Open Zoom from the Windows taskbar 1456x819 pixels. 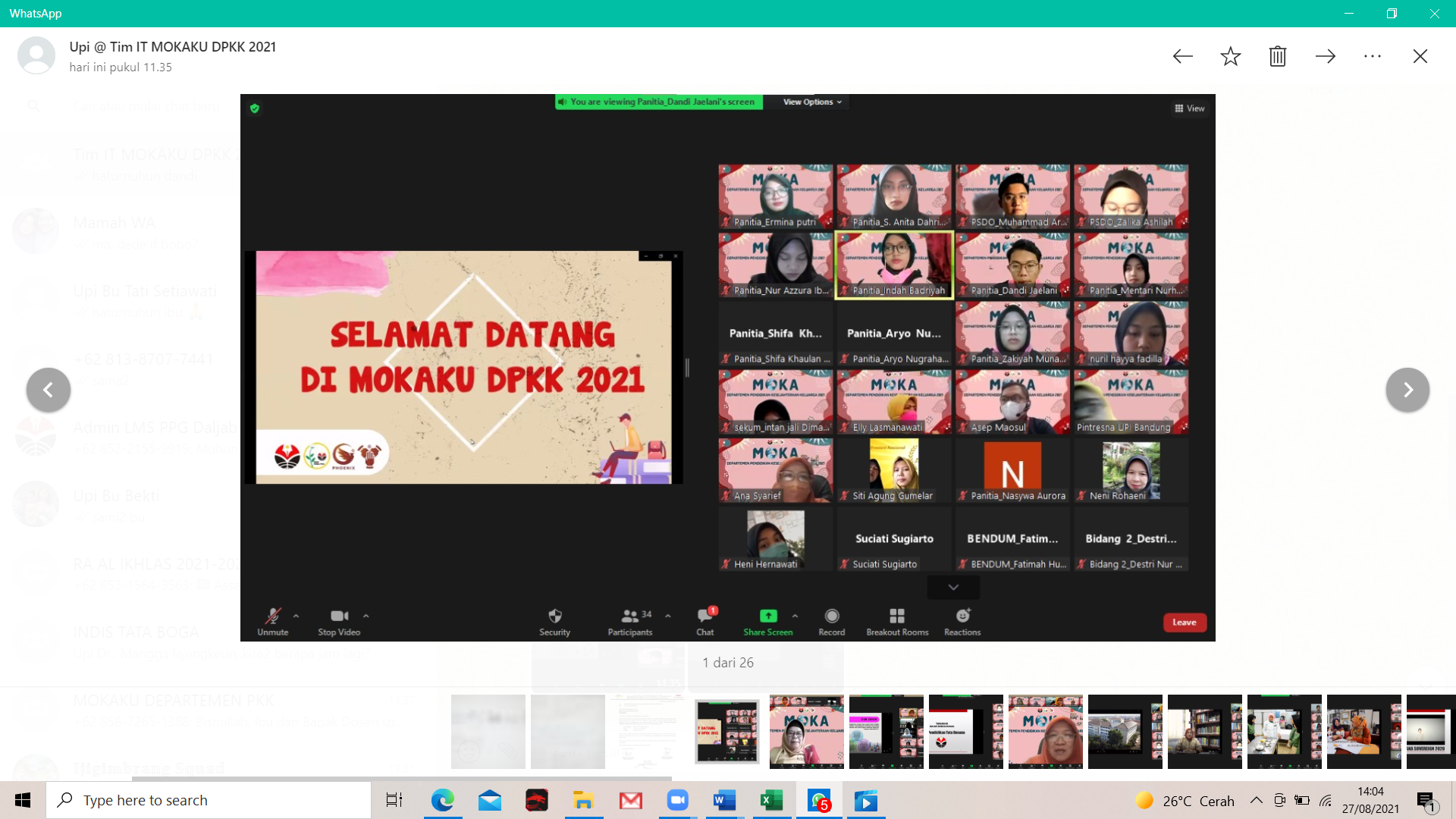coord(677,800)
